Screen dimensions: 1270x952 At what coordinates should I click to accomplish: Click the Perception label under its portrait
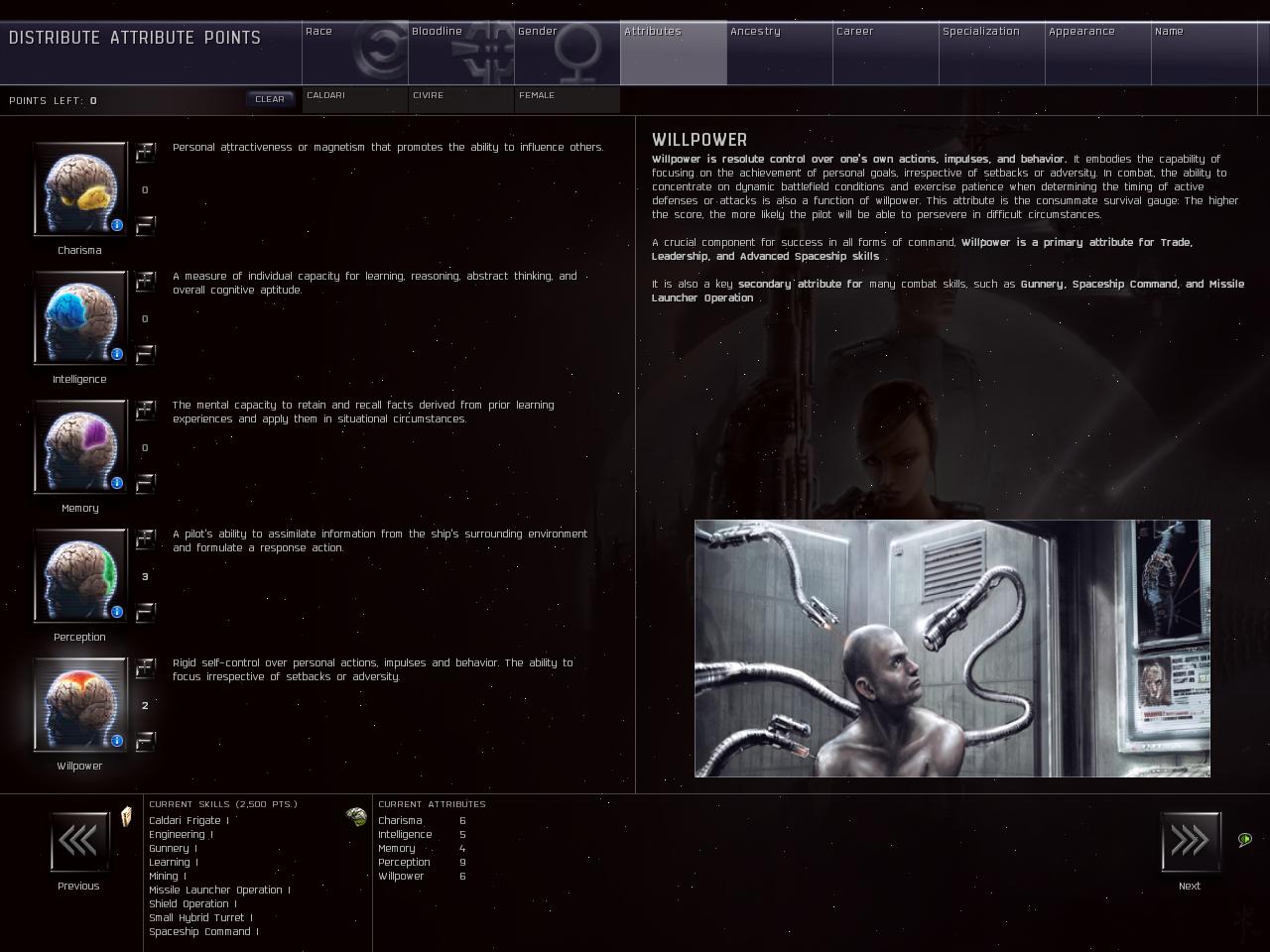79,638
